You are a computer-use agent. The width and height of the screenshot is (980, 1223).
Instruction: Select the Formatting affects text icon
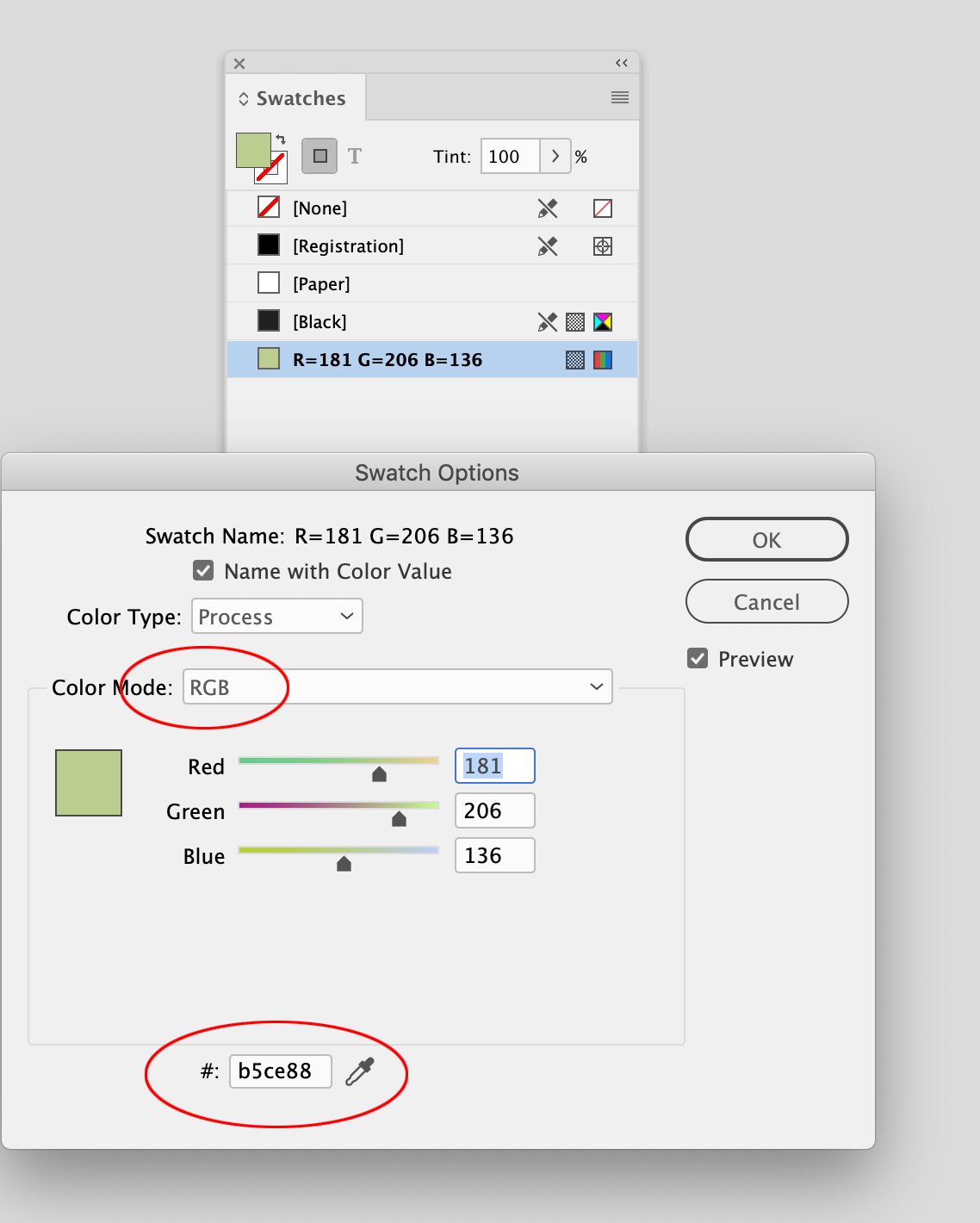pyautogui.click(x=354, y=156)
